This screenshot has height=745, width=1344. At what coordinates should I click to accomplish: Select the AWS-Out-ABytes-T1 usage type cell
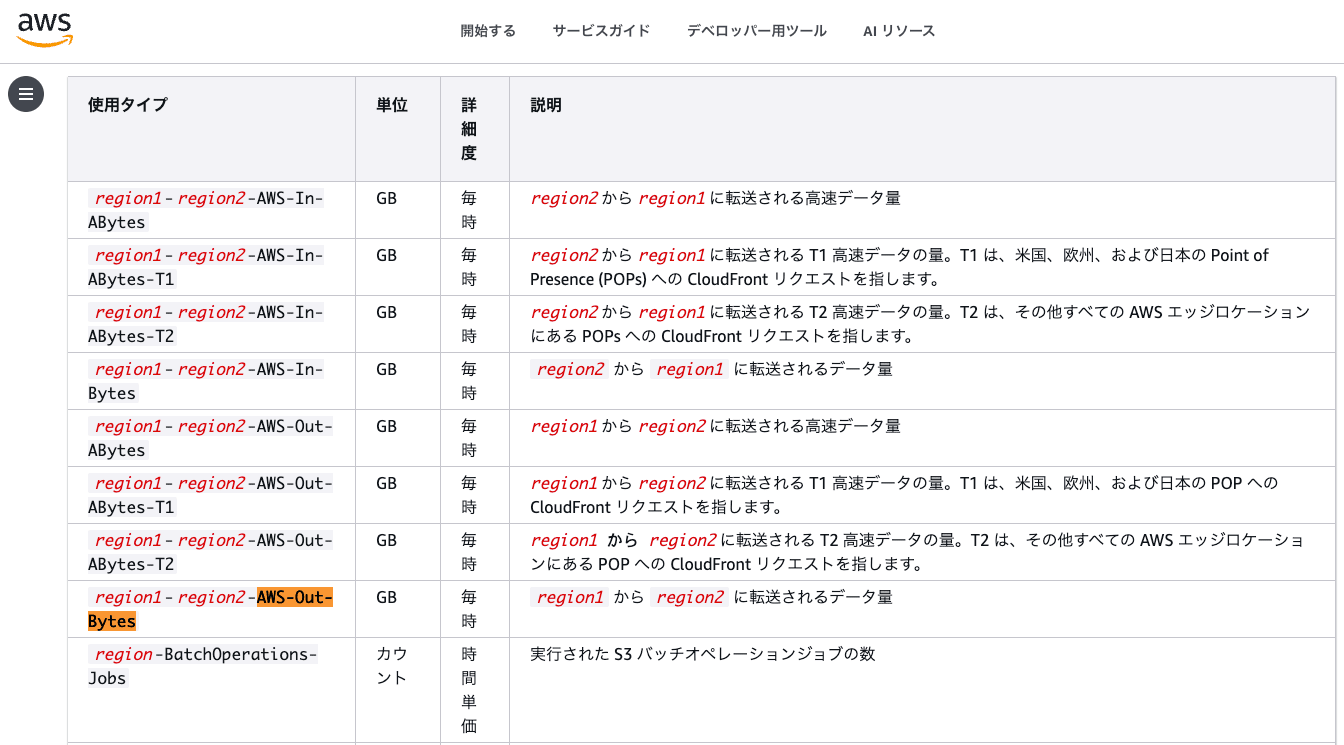(x=210, y=495)
